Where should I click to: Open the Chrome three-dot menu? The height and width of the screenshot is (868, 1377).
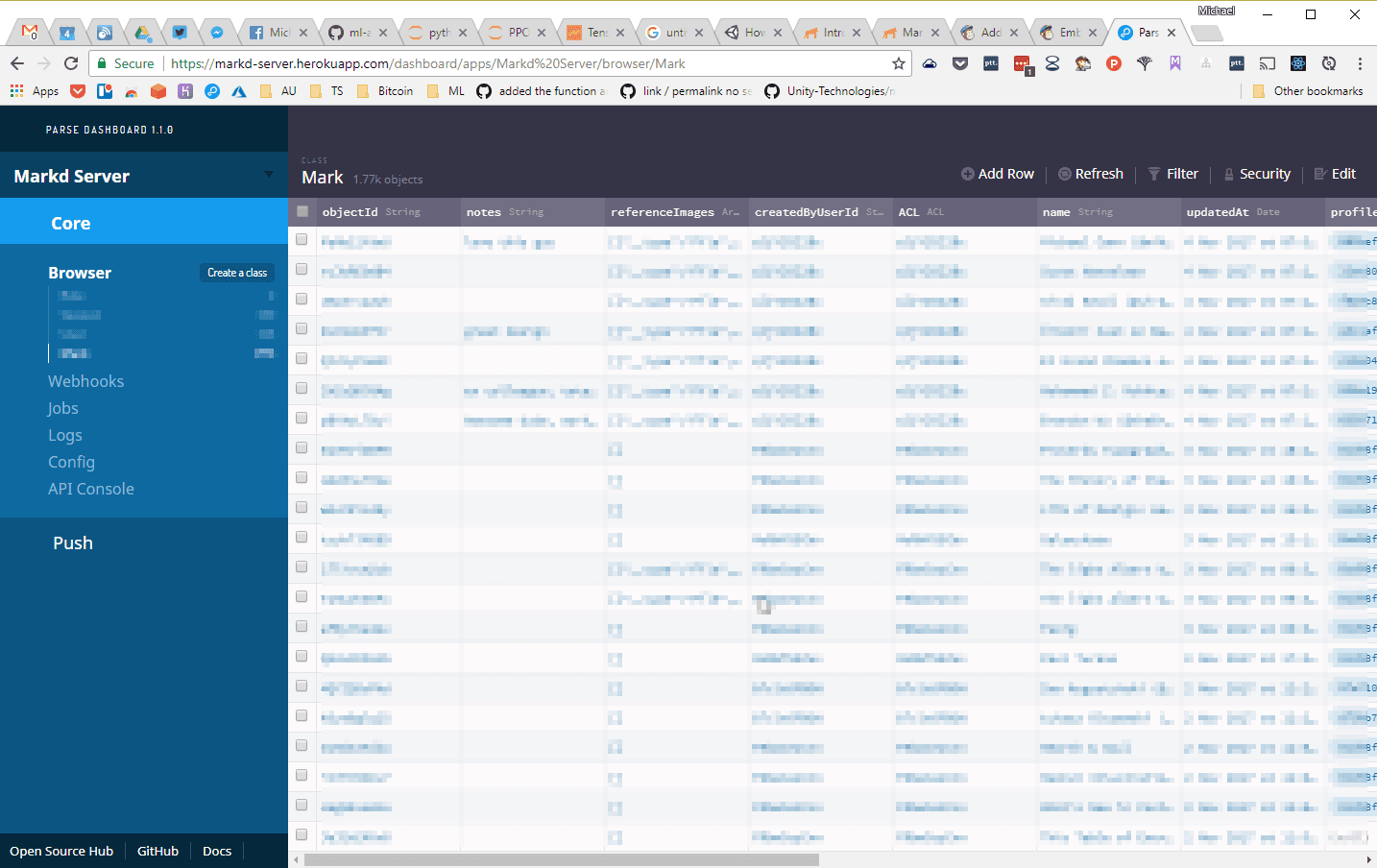tap(1360, 63)
